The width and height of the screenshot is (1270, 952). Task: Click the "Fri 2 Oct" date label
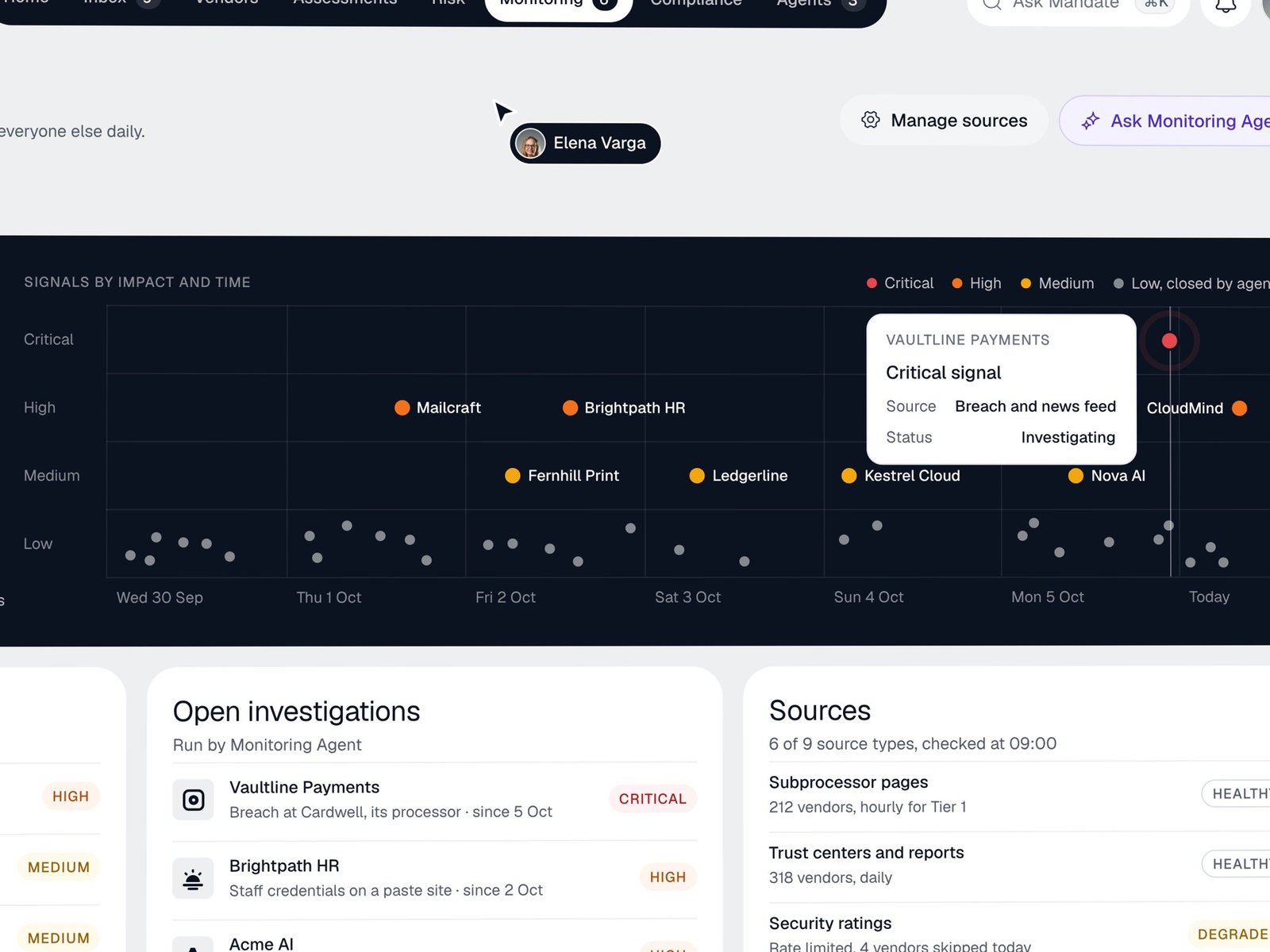506,597
